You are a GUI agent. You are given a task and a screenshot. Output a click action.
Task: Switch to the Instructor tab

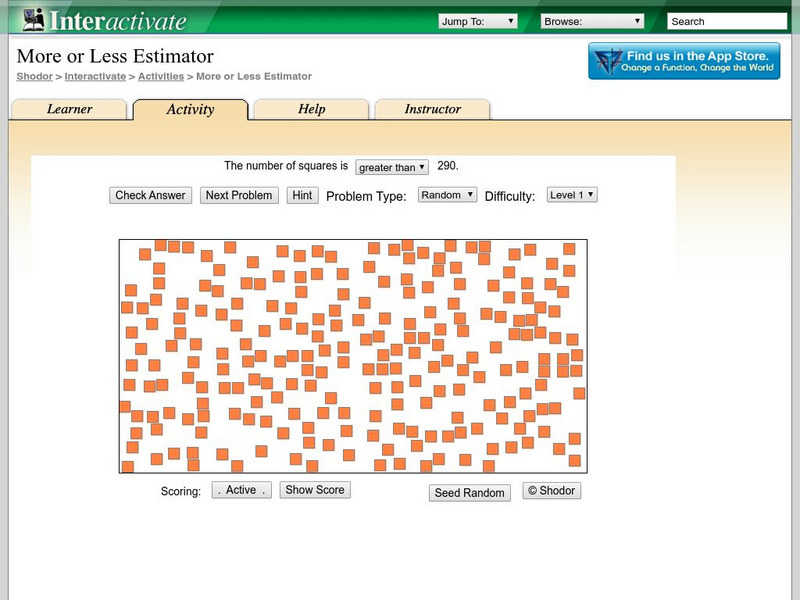tap(433, 109)
